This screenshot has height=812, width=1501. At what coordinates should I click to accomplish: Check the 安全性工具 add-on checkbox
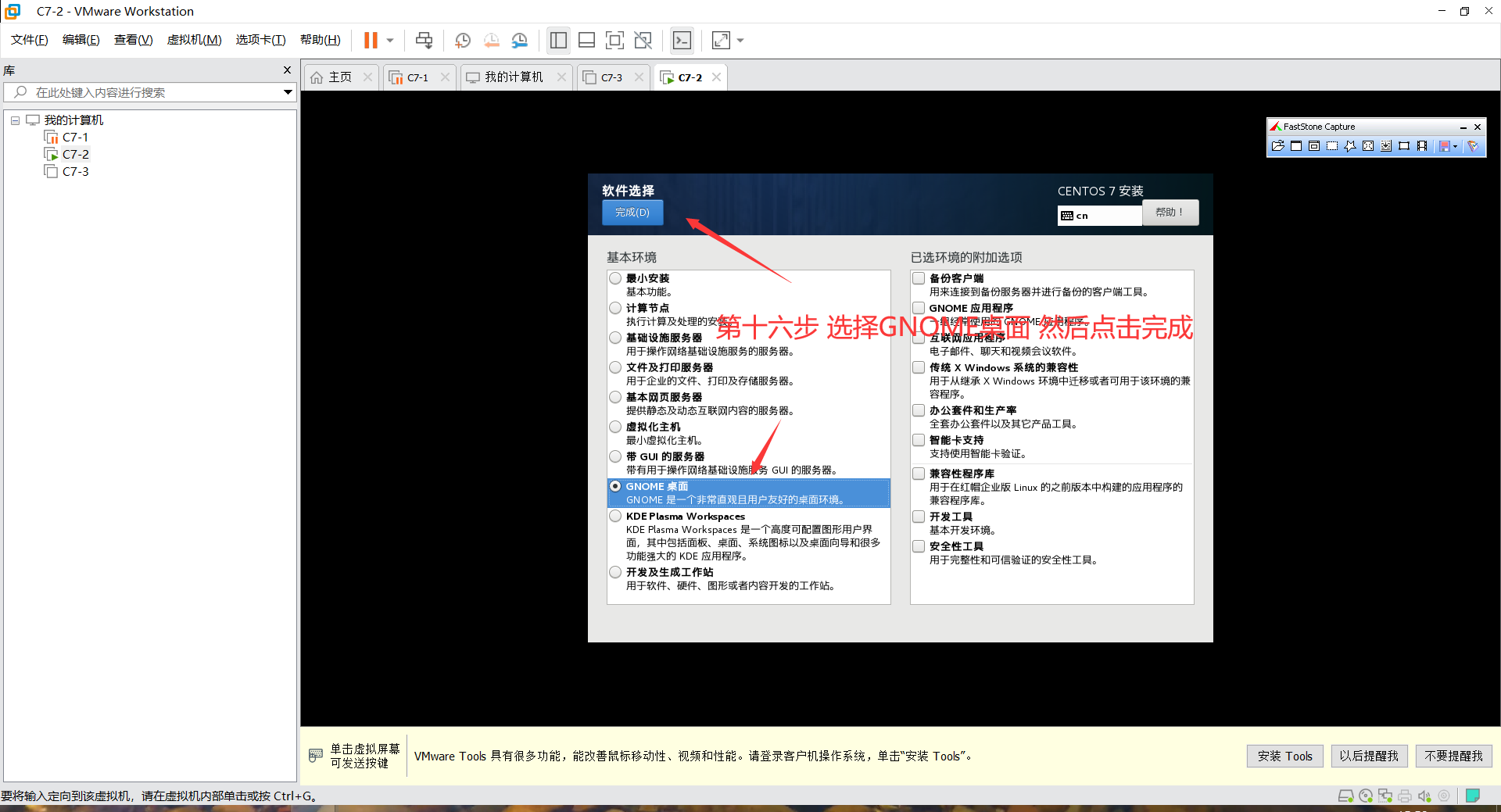click(x=919, y=546)
